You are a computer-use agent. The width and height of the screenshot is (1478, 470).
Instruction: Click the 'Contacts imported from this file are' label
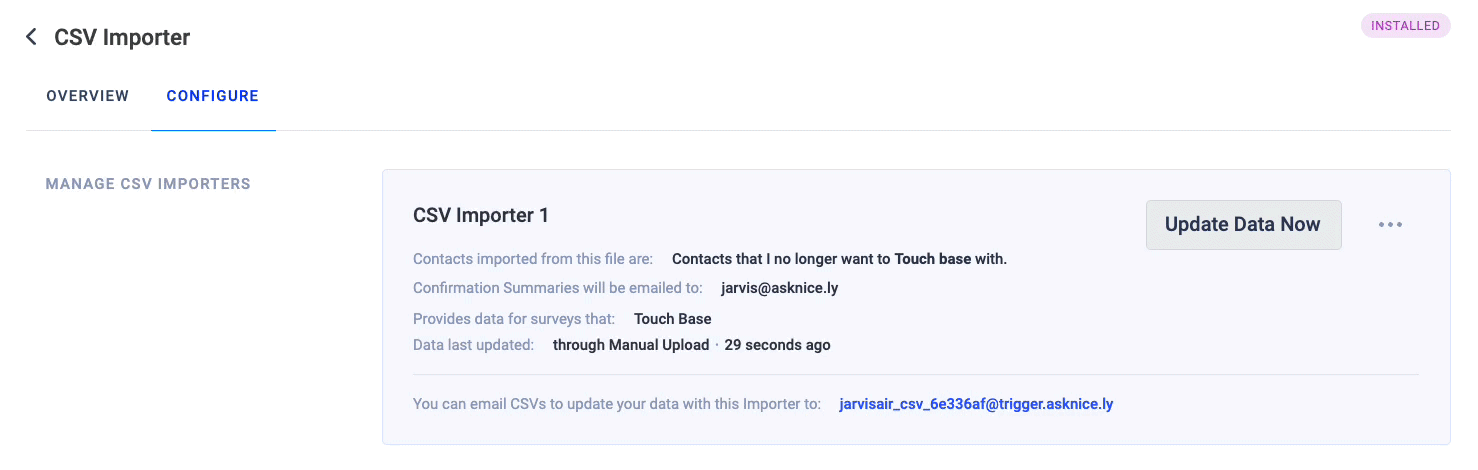[532, 259]
